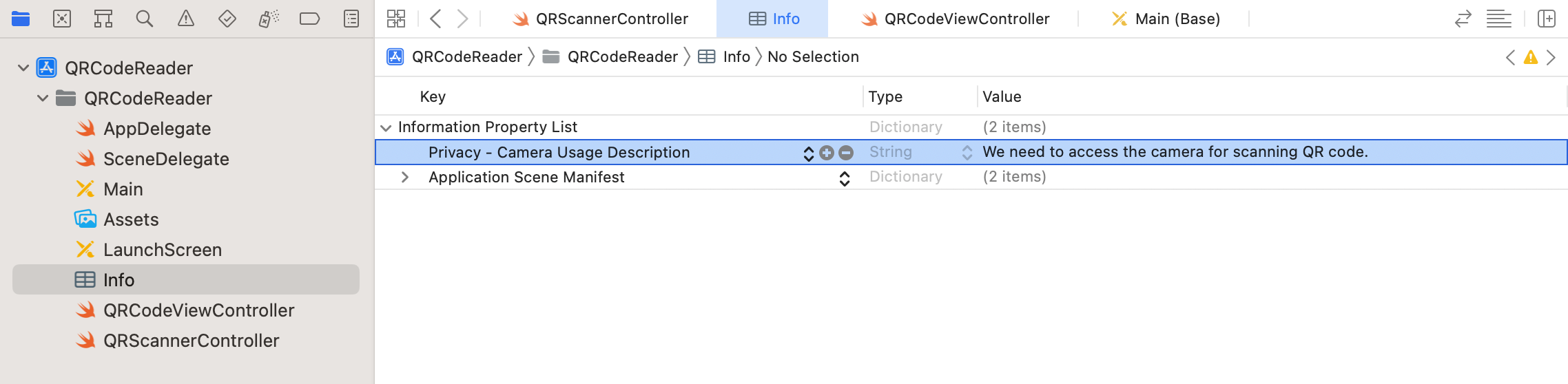Switch to the Main (Base) tab
Screen dimensions: 1568x384
click(x=1166, y=19)
